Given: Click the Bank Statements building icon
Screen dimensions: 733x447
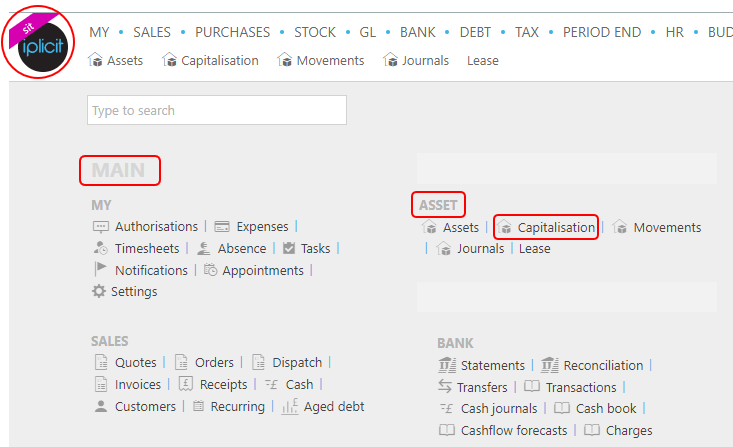Looking at the screenshot, I should point(447,366).
